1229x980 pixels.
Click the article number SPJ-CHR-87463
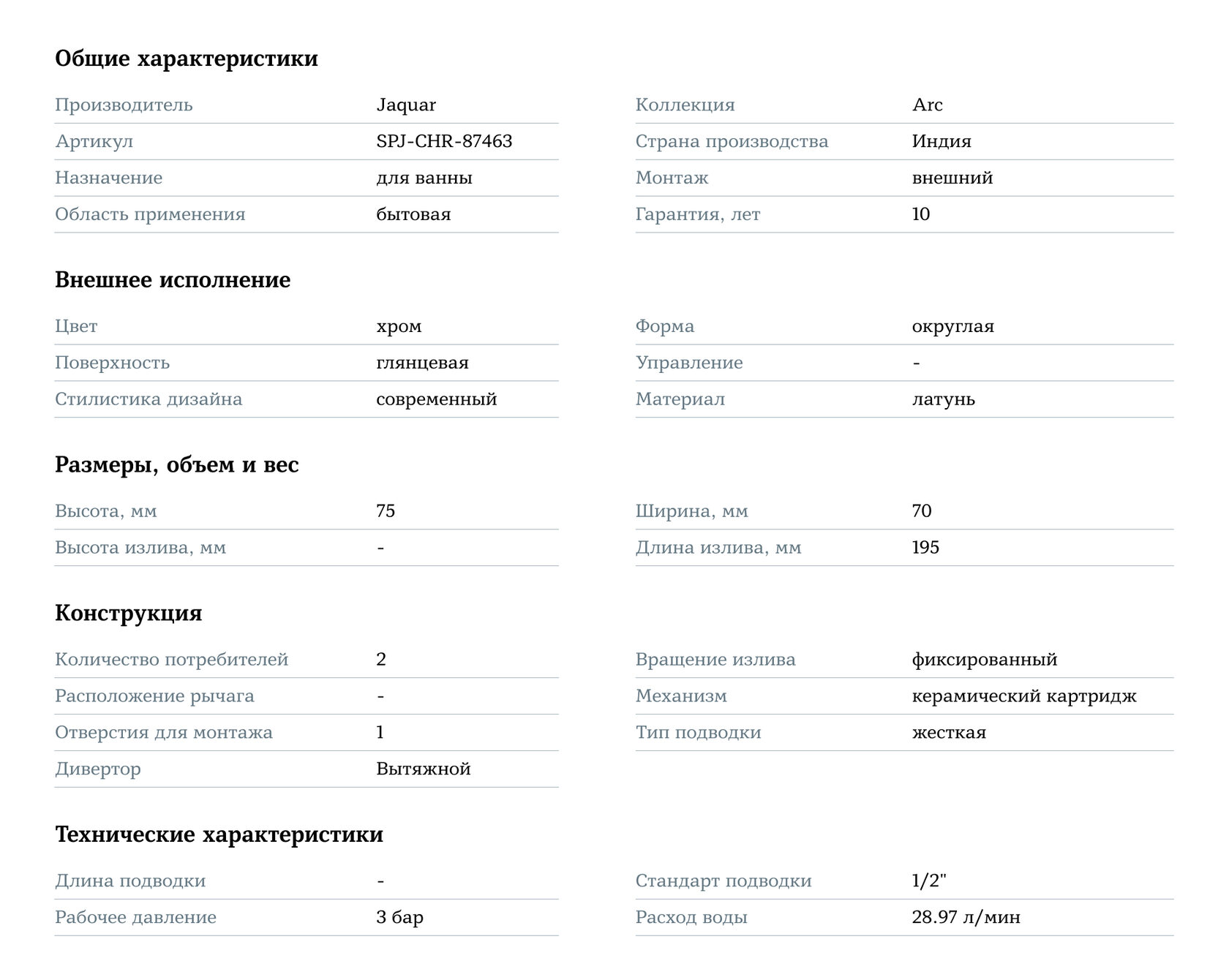pos(444,141)
